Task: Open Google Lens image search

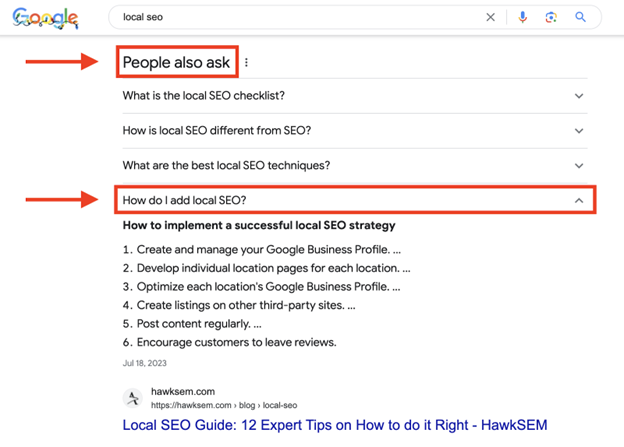Action: pos(551,17)
